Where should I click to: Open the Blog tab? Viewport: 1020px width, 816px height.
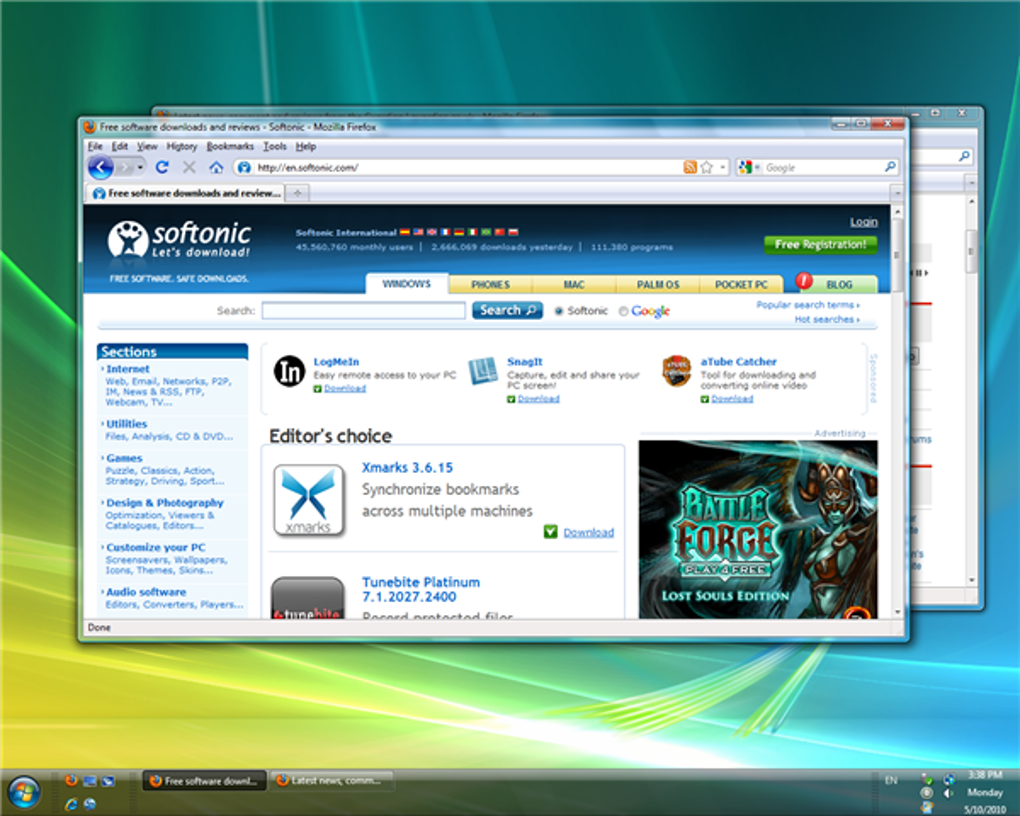pyautogui.click(x=839, y=284)
